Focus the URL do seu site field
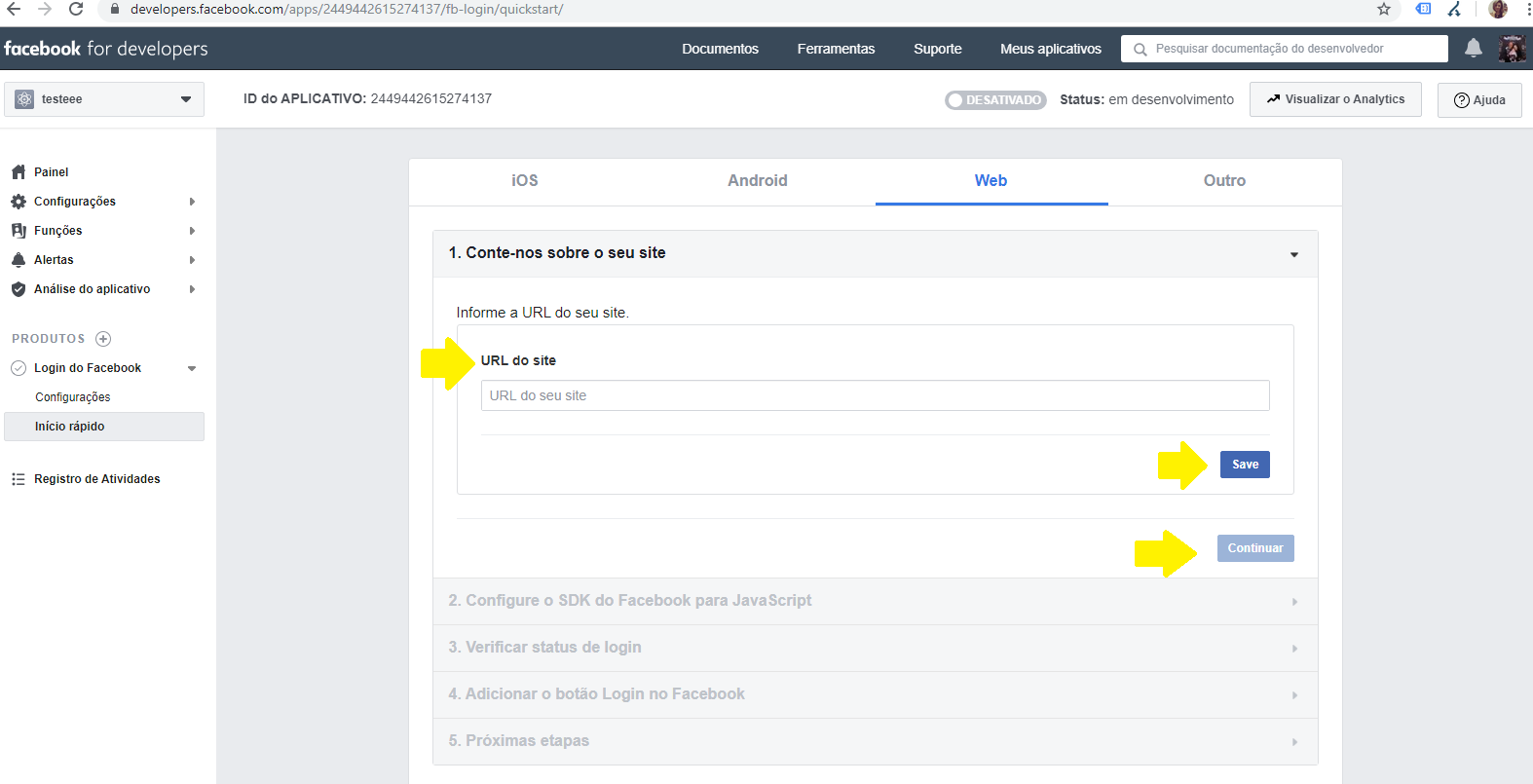Image resolution: width=1533 pixels, height=784 pixels. coord(875,395)
